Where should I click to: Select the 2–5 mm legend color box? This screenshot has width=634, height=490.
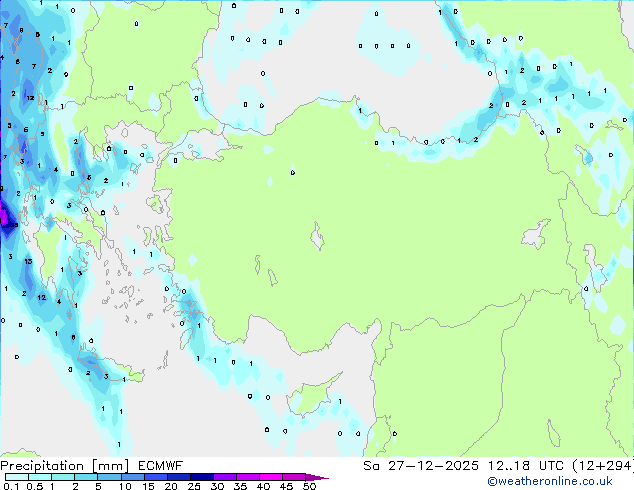pos(86,477)
